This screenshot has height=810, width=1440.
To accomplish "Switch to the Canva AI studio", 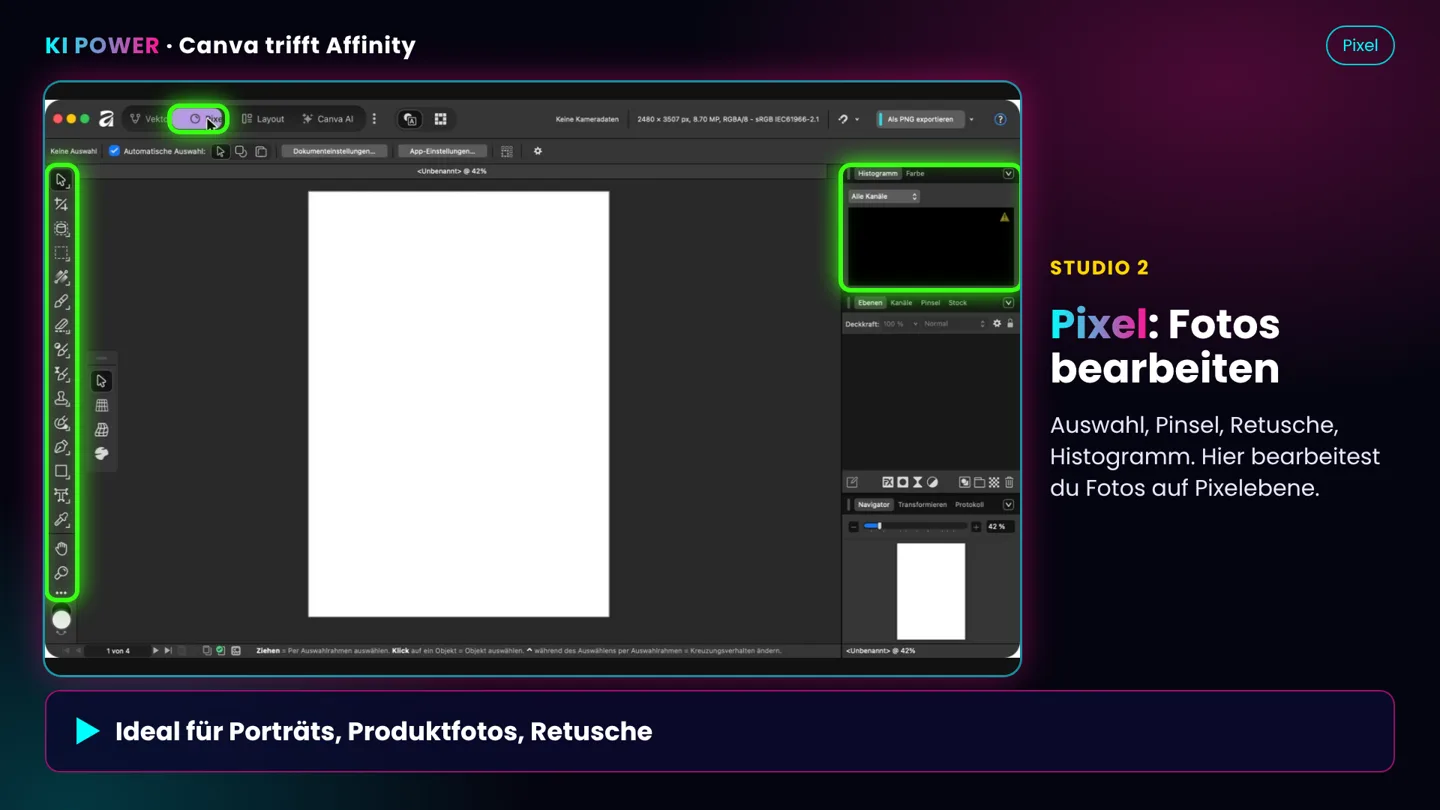I will tap(328, 119).
